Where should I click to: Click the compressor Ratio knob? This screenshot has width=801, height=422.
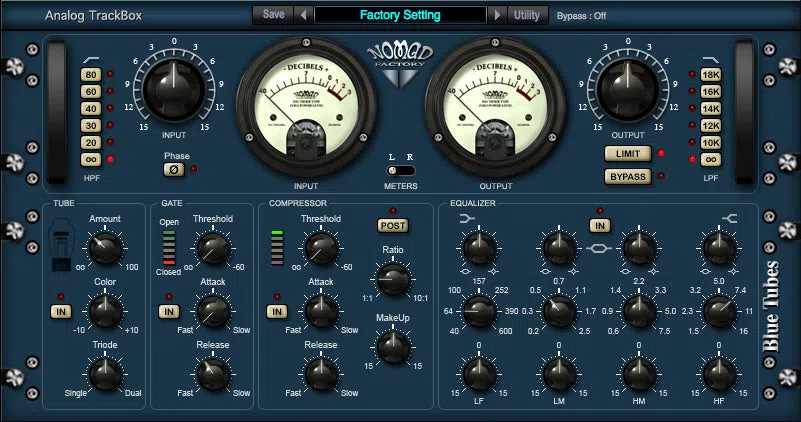[393, 279]
